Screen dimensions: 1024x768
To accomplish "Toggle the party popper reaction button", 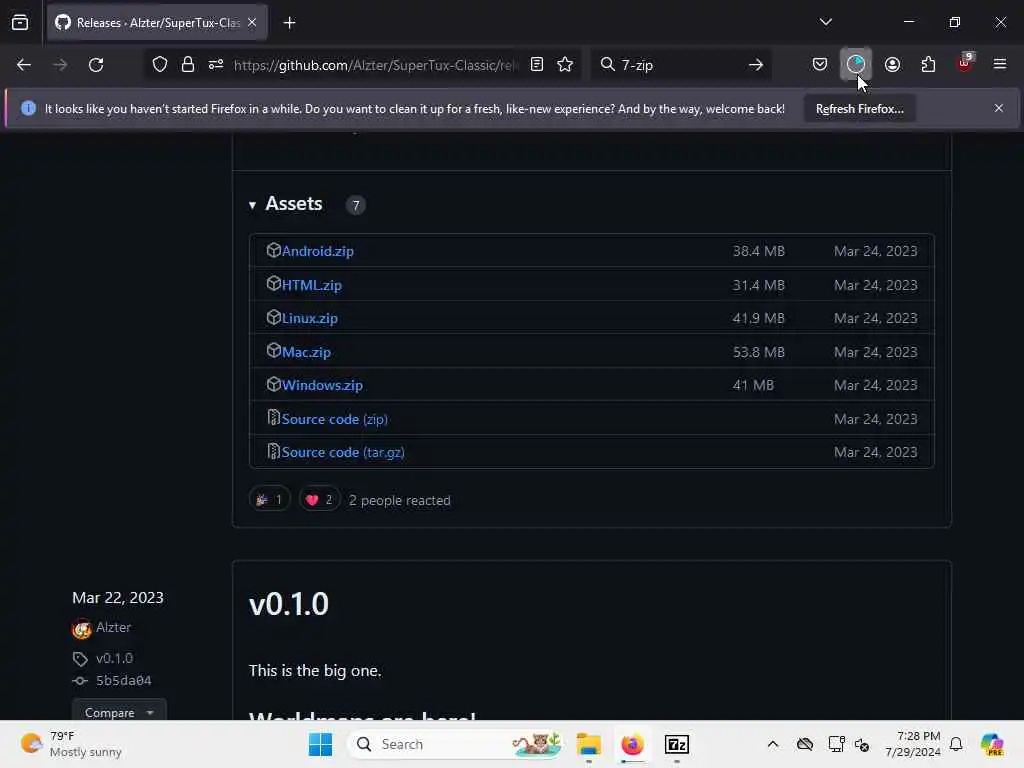I will pyautogui.click(x=269, y=500).
